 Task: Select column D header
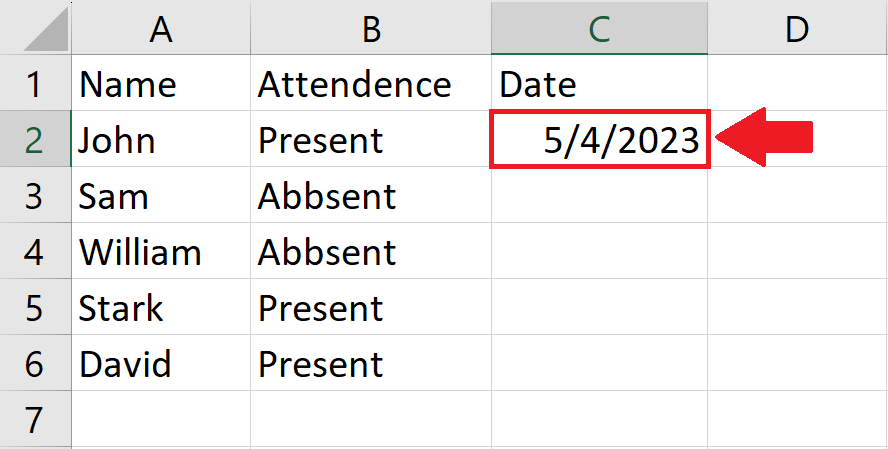pos(797,28)
